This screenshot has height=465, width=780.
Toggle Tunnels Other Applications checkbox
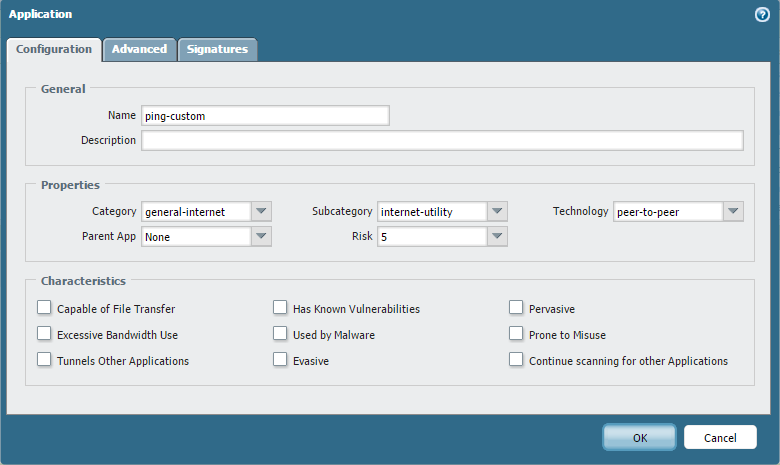pos(44,360)
